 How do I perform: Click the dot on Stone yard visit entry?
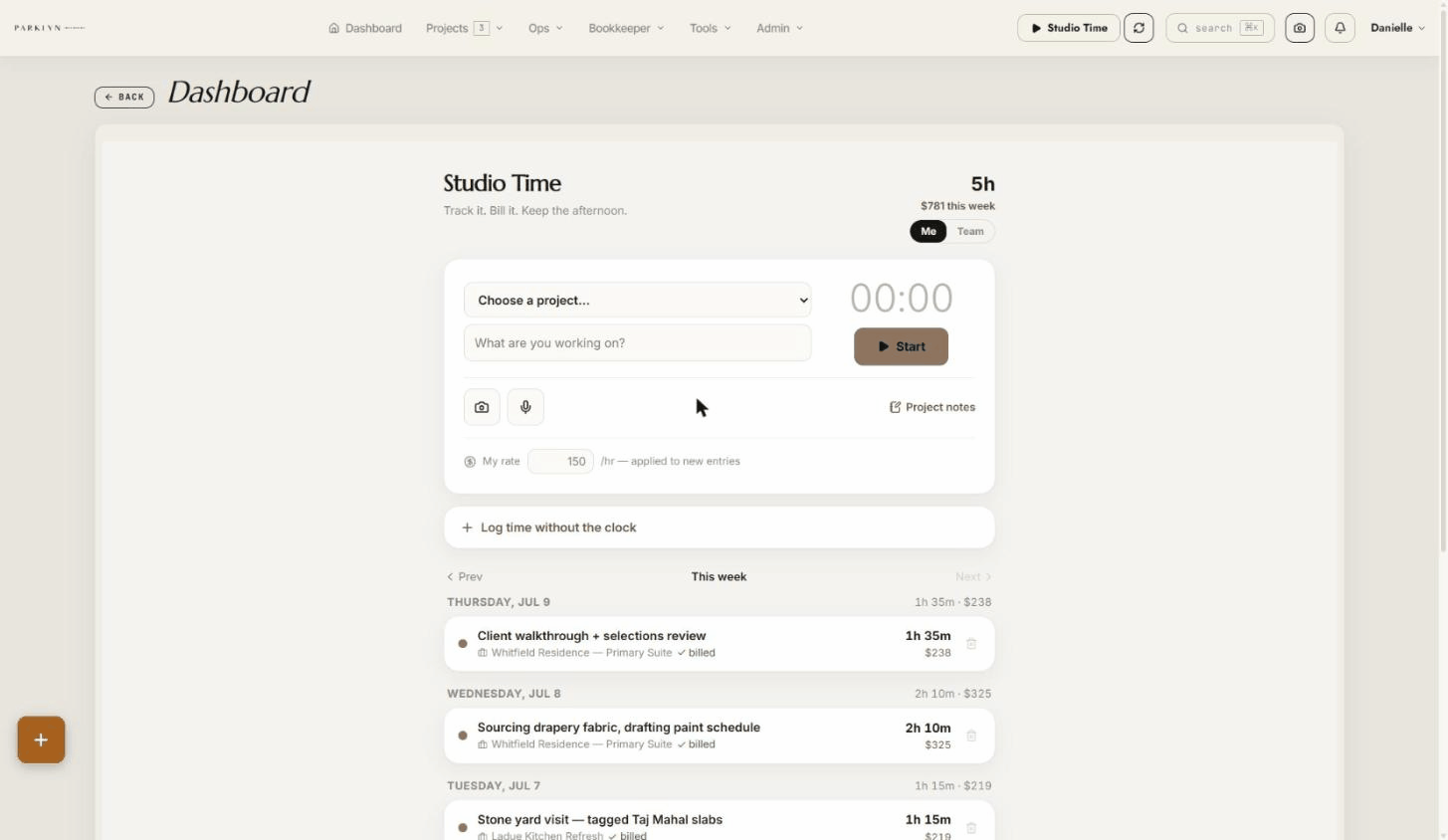pos(463,827)
